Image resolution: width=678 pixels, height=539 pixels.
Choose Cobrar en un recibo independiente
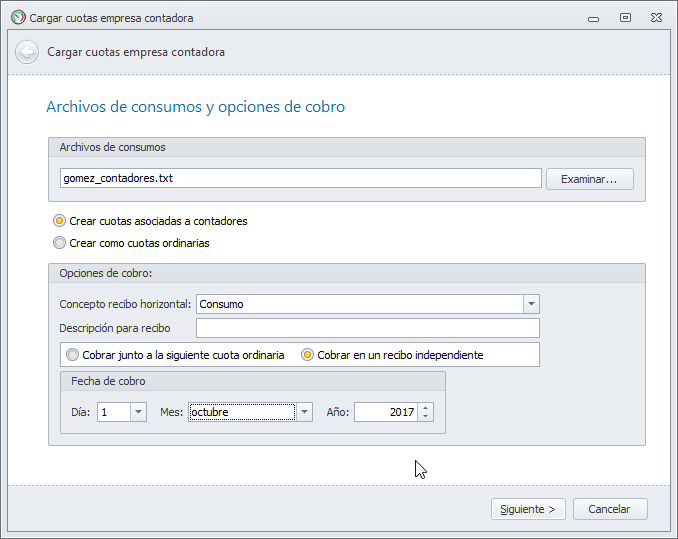[308, 355]
